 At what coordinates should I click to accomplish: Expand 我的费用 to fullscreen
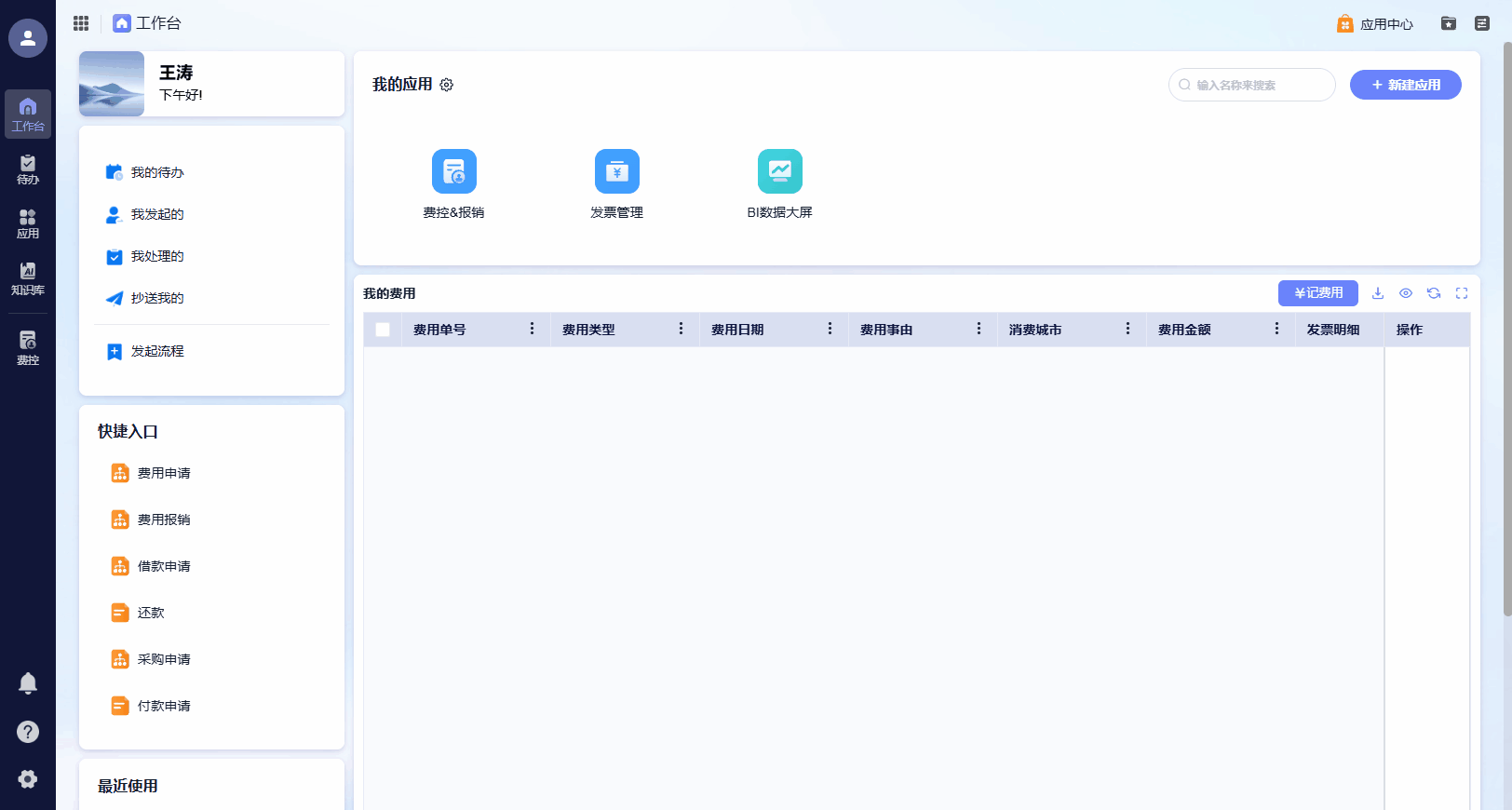(1462, 293)
